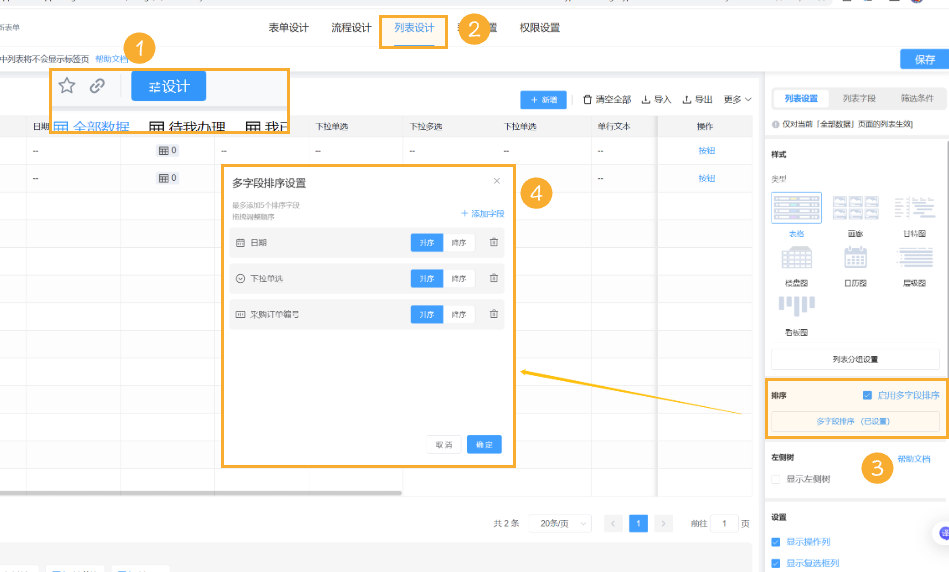Click the + 新增 button
This screenshot has height=572, width=949.
[x=543, y=100]
